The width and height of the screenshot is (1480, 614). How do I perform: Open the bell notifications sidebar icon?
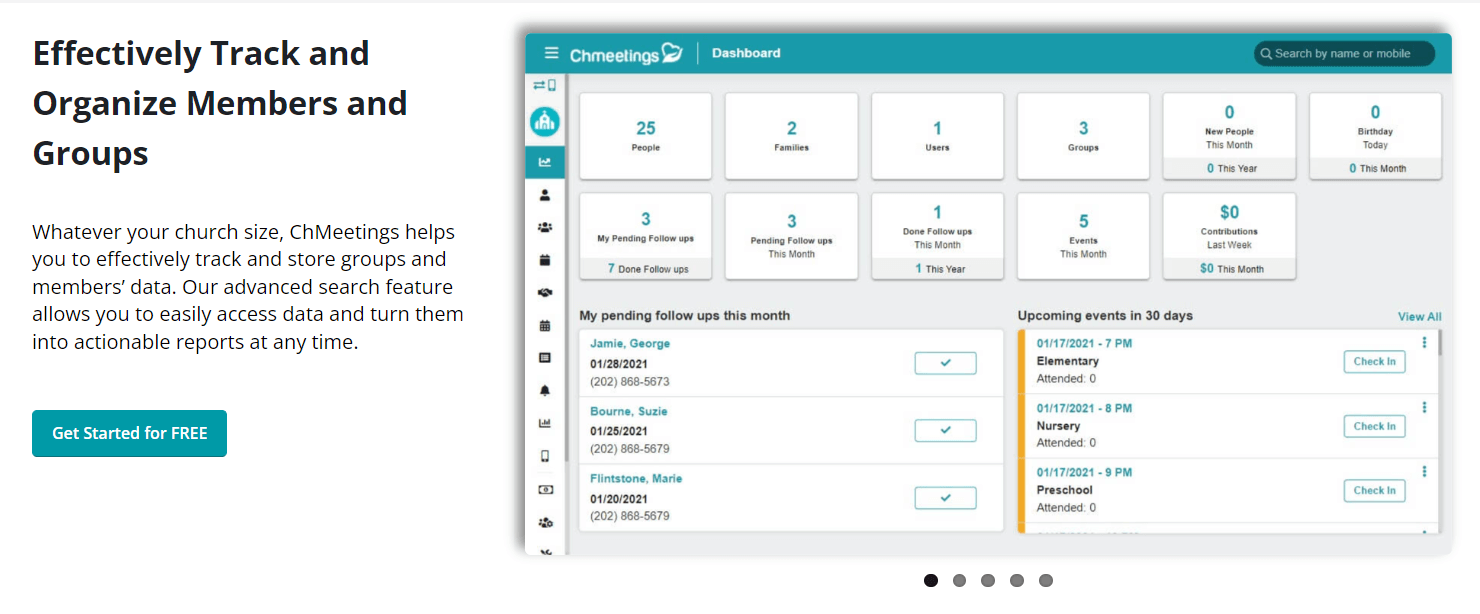point(545,390)
